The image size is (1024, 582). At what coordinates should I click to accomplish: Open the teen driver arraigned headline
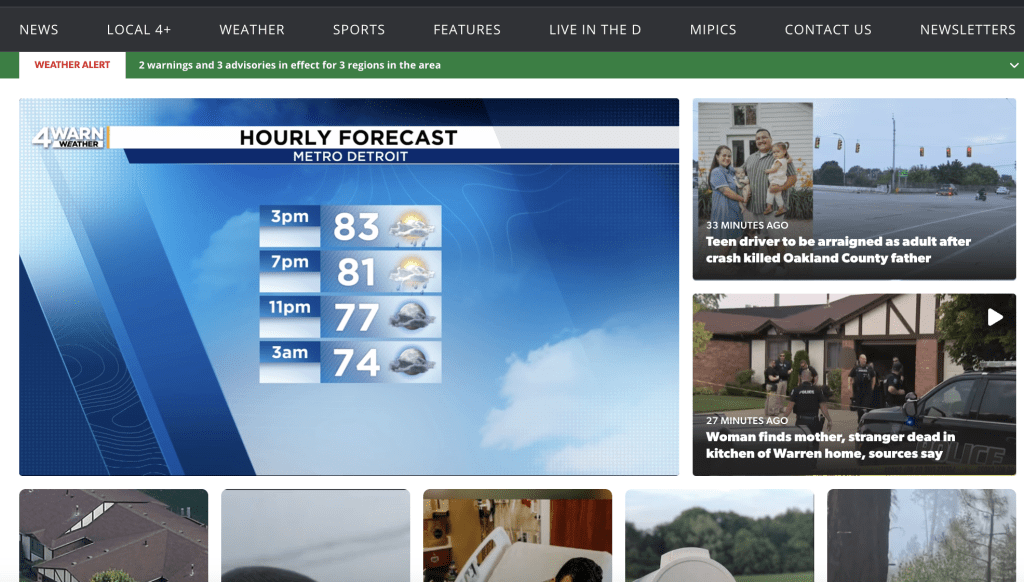[838, 250]
